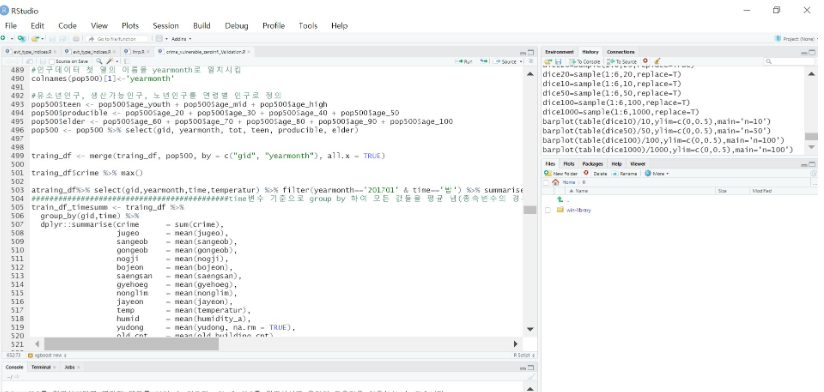Click the re-run previous code icon
This screenshot has width=824, height=392.
pyautogui.click(x=483, y=61)
